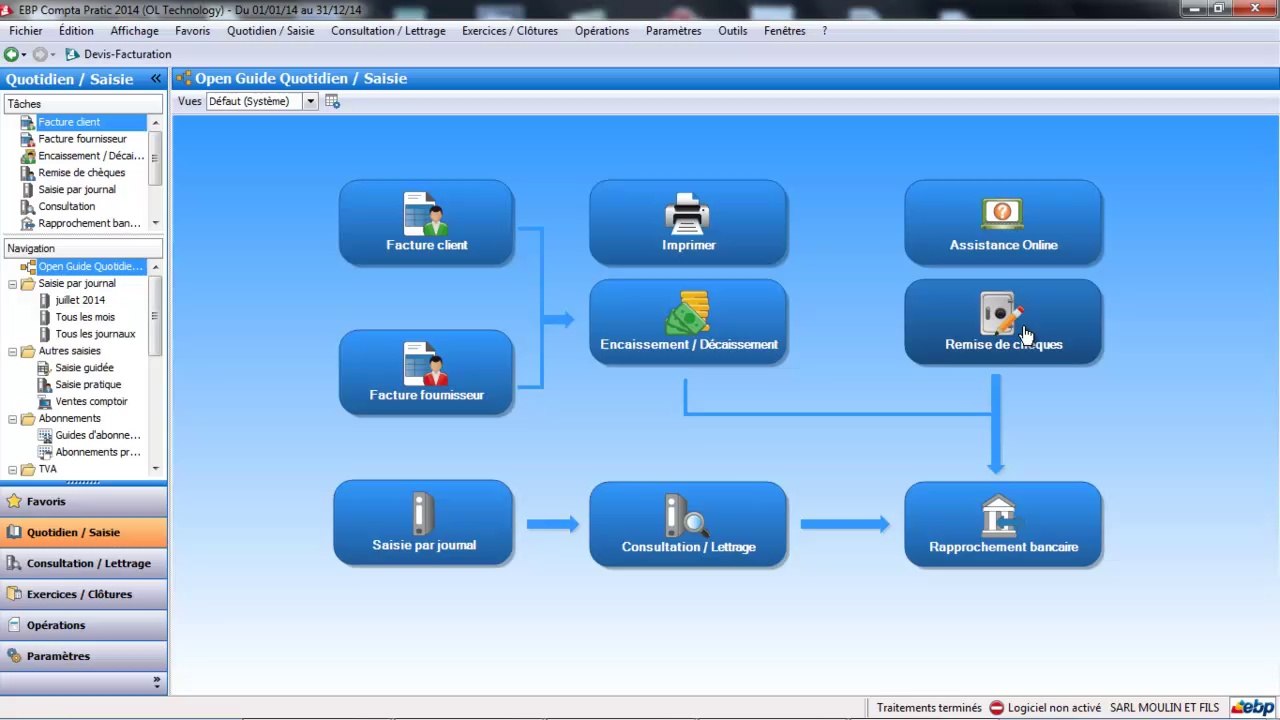Image resolution: width=1280 pixels, height=720 pixels.
Task: Click the green back navigation arrow
Action: [11, 54]
